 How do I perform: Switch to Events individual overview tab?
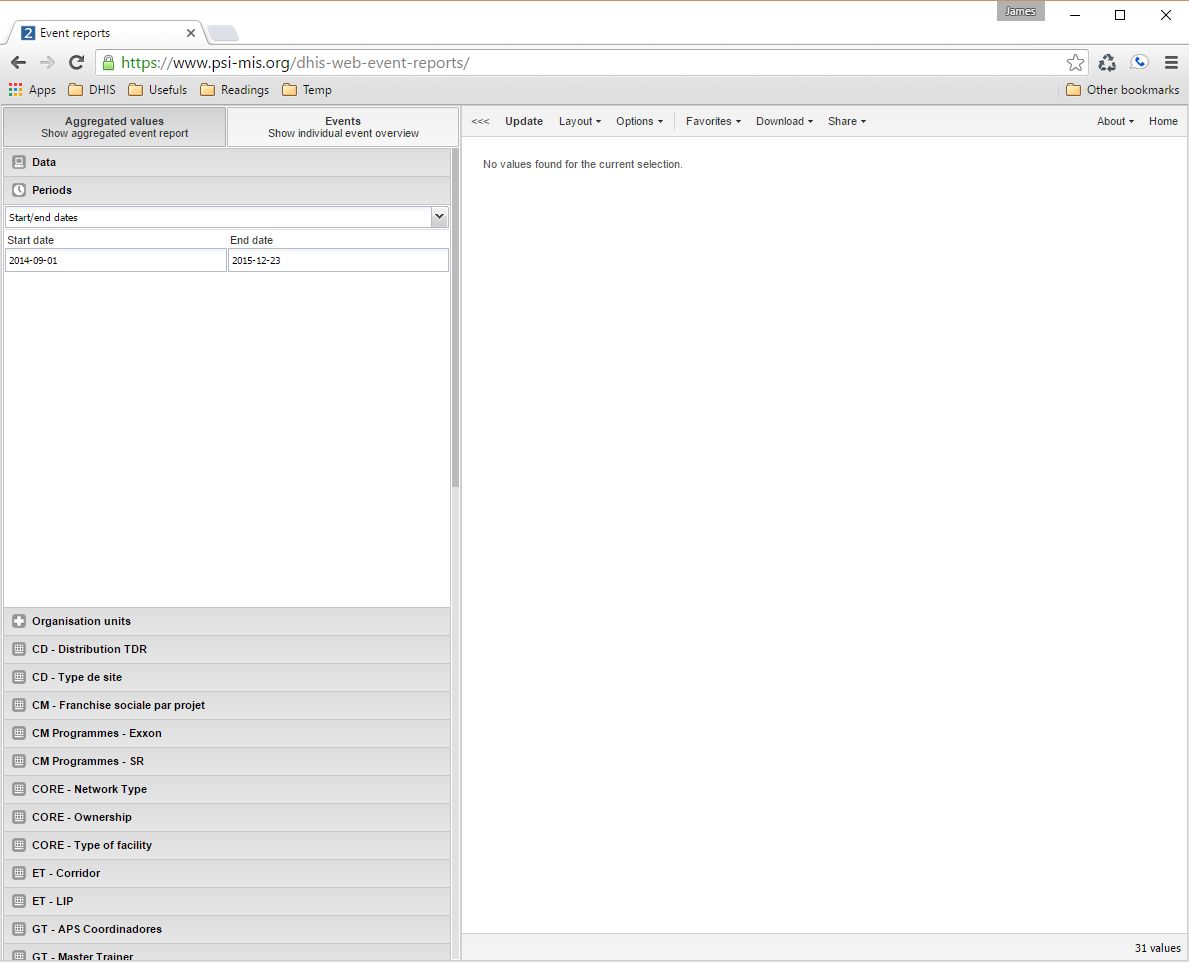click(x=343, y=127)
